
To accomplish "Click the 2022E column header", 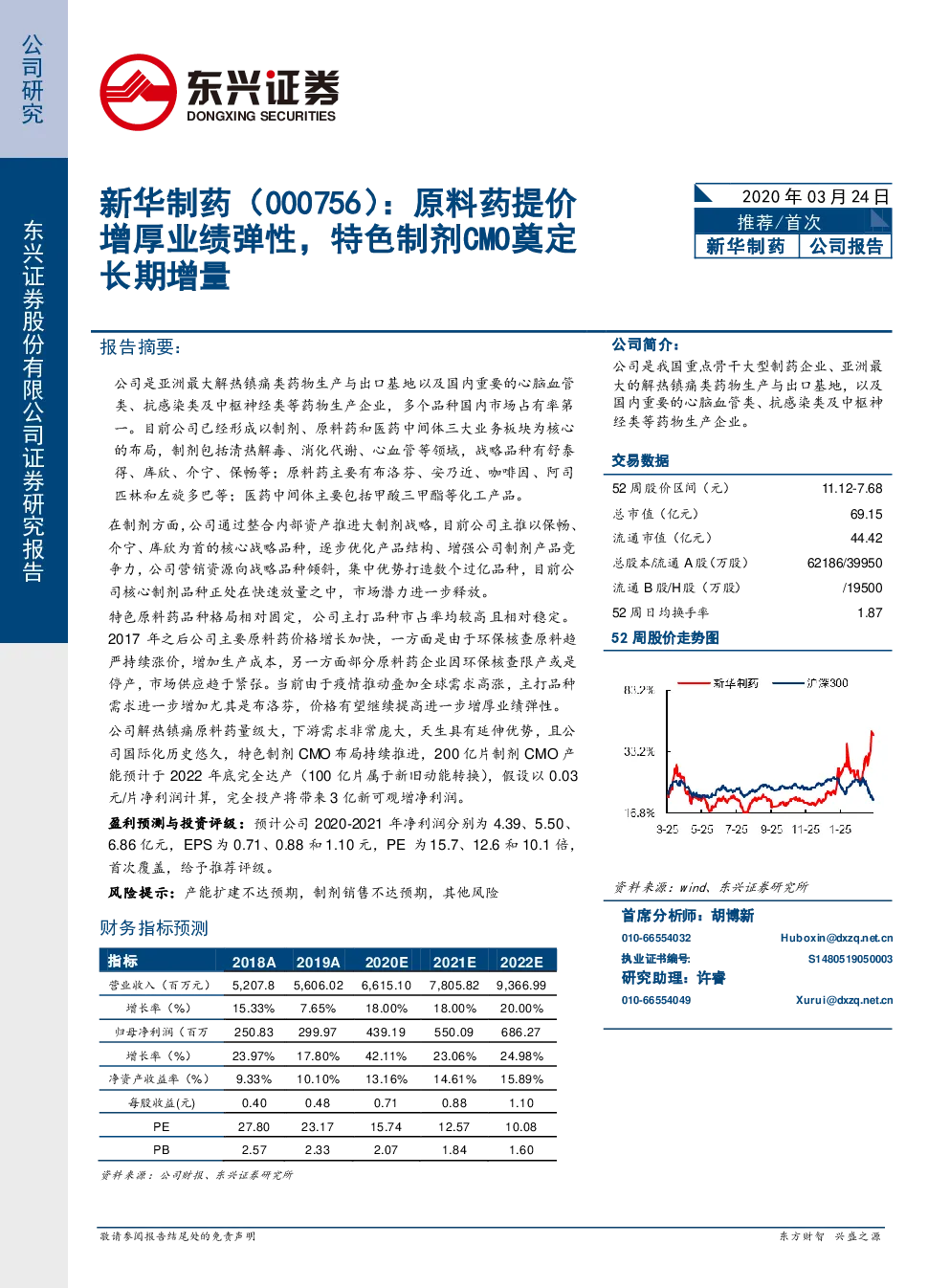I will pyautogui.click(x=521, y=962).
